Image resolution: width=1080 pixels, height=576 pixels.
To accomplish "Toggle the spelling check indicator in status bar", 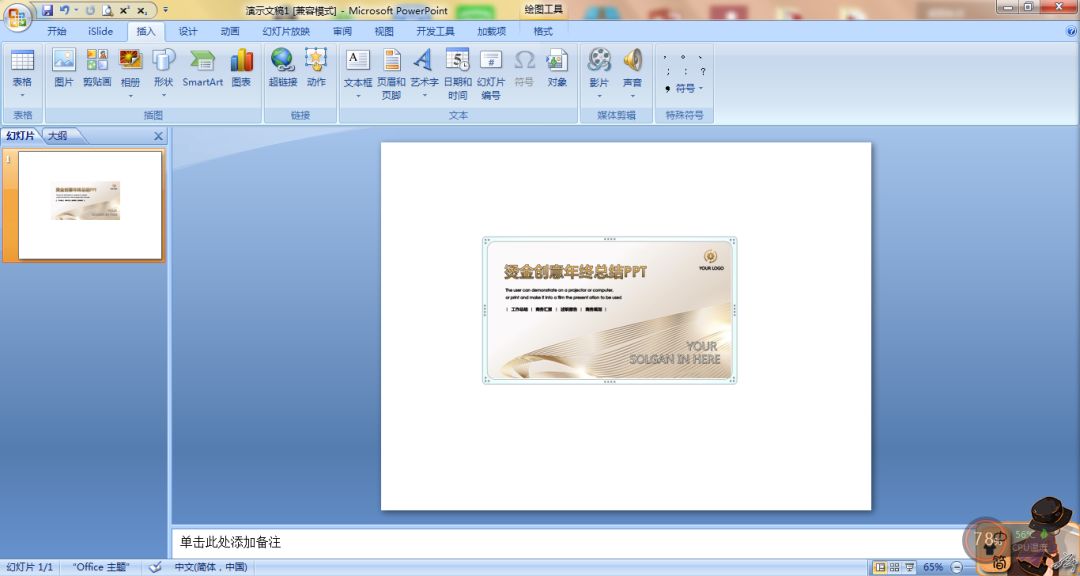I will coord(155,566).
